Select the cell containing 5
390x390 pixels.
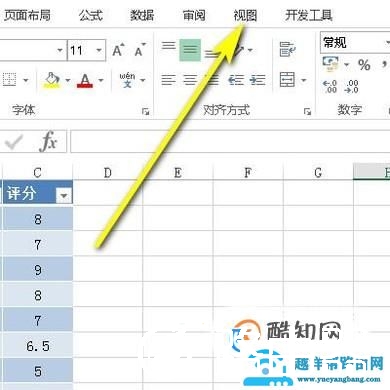click(x=37, y=371)
